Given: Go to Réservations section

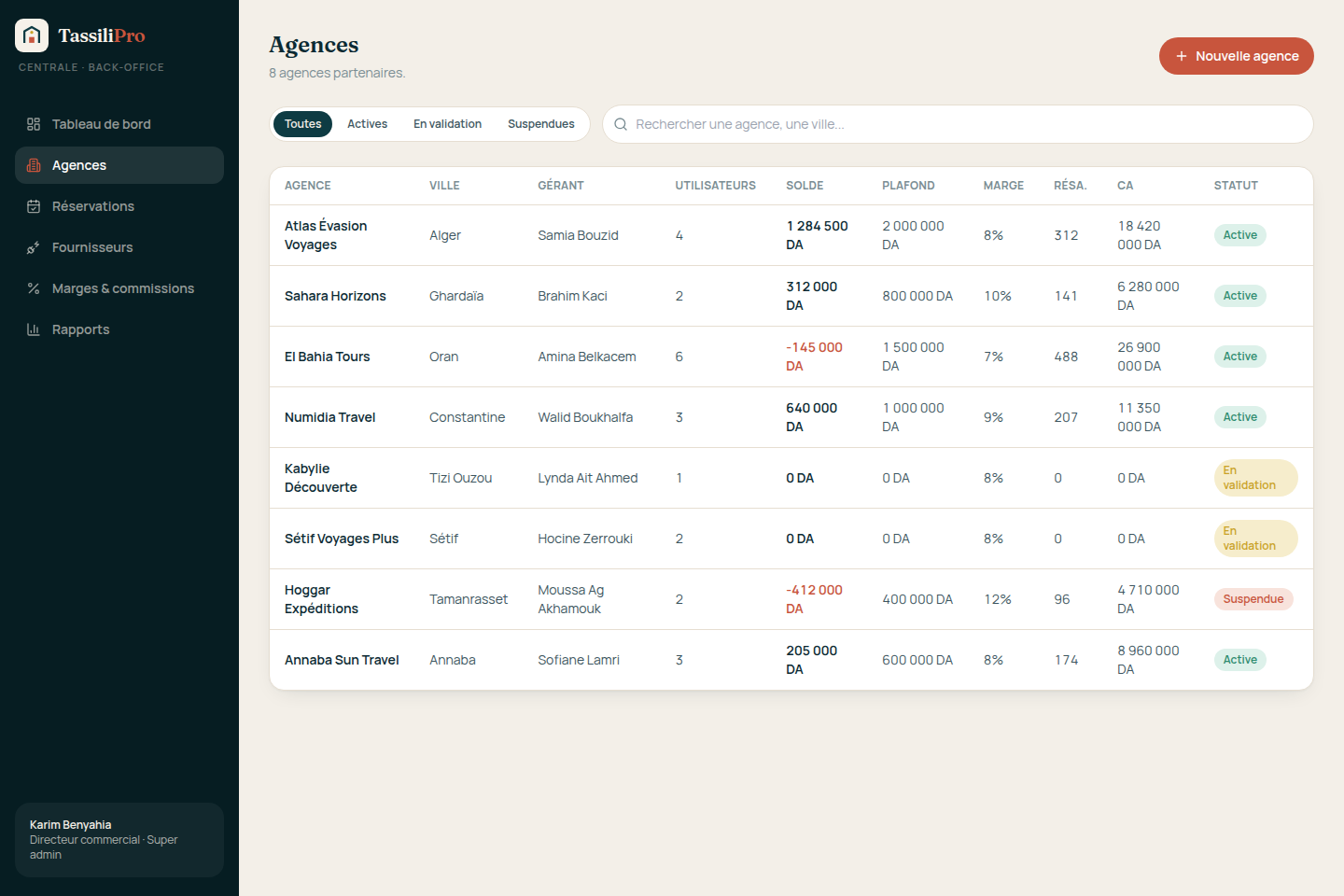Looking at the screenshot, I should coord(119,206).
